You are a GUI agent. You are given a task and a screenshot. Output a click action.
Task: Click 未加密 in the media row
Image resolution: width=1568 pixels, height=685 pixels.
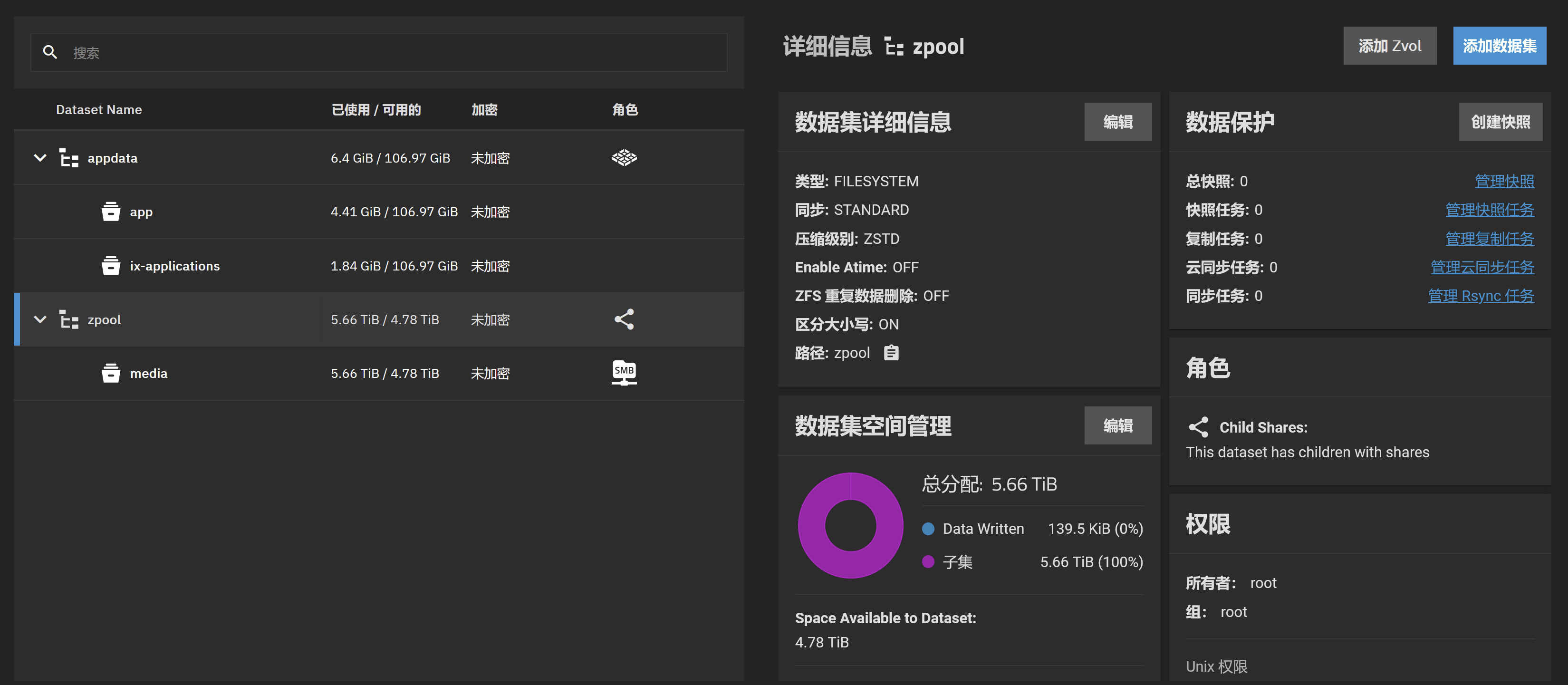click(x=490, y=373)
